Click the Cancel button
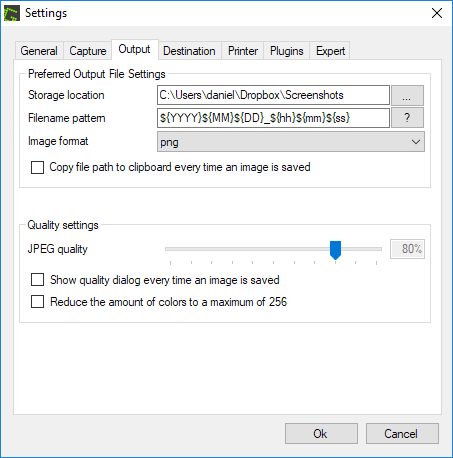This screenshot has height=458, width=453. tap(402, 434)
